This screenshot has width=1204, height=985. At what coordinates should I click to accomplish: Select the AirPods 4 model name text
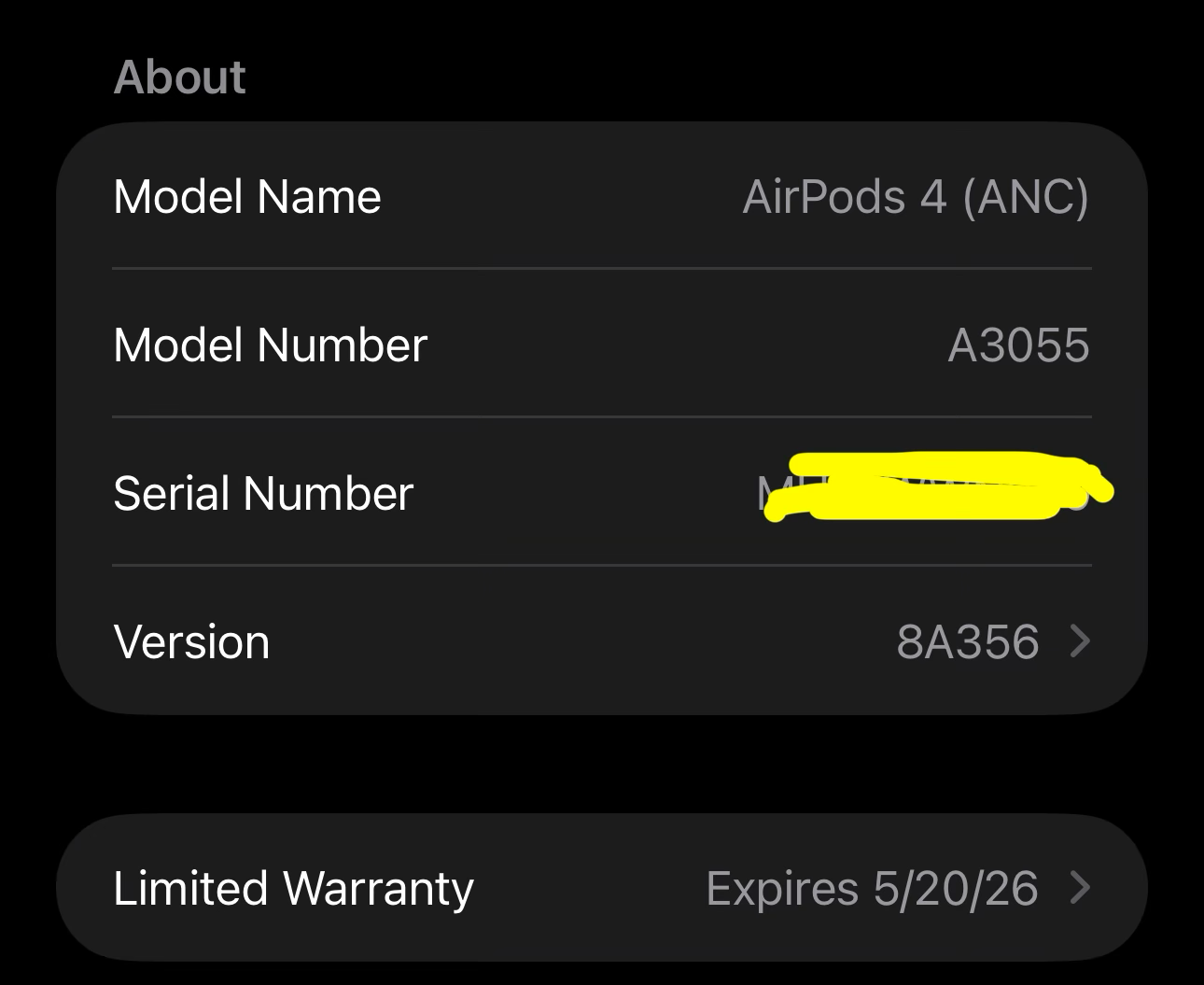pyautogui.click(x=844, y=197)
